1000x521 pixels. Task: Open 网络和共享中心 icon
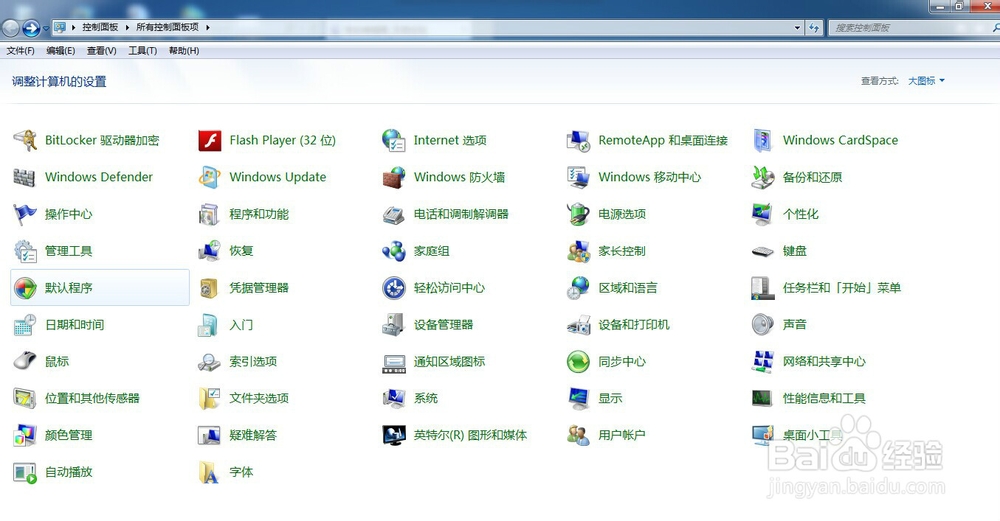[x=763, y=362]
